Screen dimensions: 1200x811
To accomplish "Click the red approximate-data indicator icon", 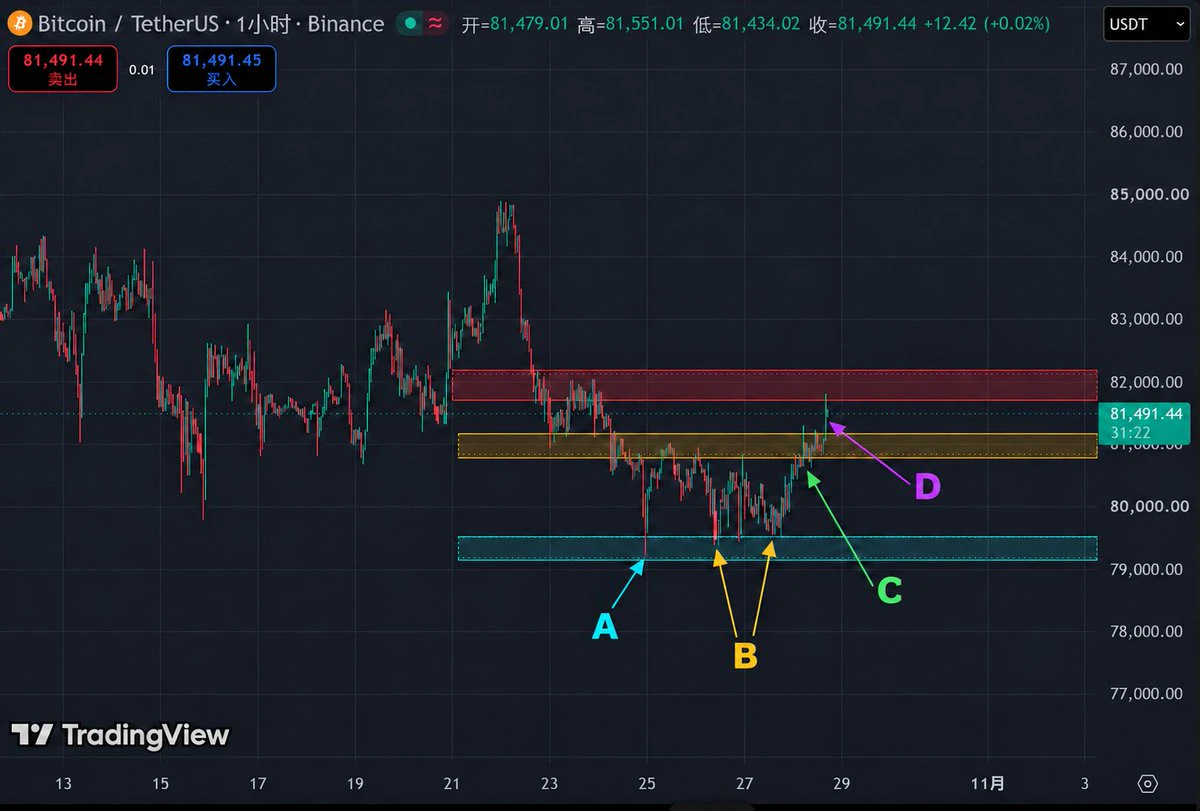I will point(436,24).
